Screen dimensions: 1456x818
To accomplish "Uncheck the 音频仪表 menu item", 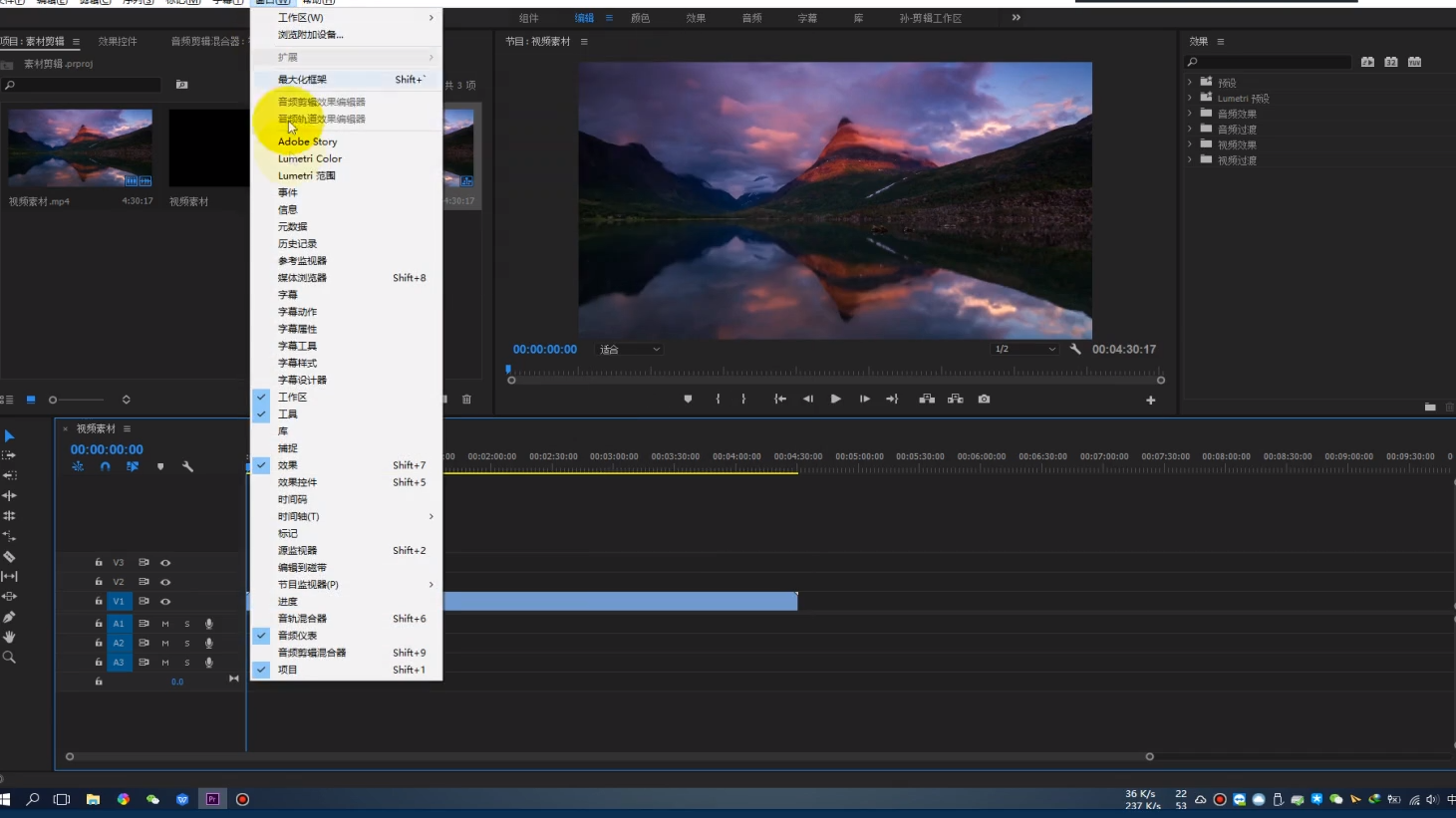I will 297,636.
